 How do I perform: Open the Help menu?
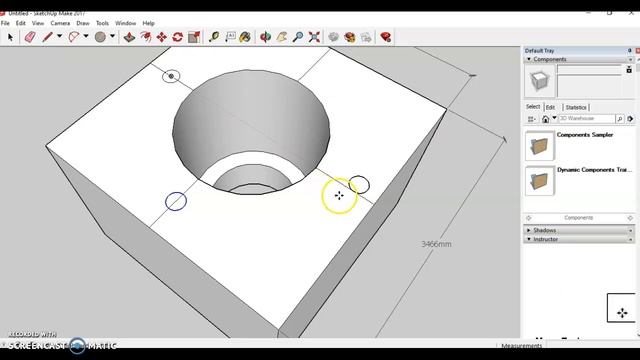pos(148,23)
